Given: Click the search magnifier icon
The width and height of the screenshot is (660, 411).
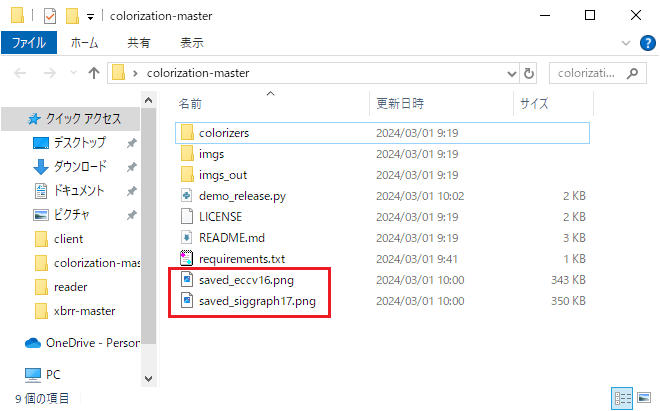Looking at the screenshot, I should [632, 73].
